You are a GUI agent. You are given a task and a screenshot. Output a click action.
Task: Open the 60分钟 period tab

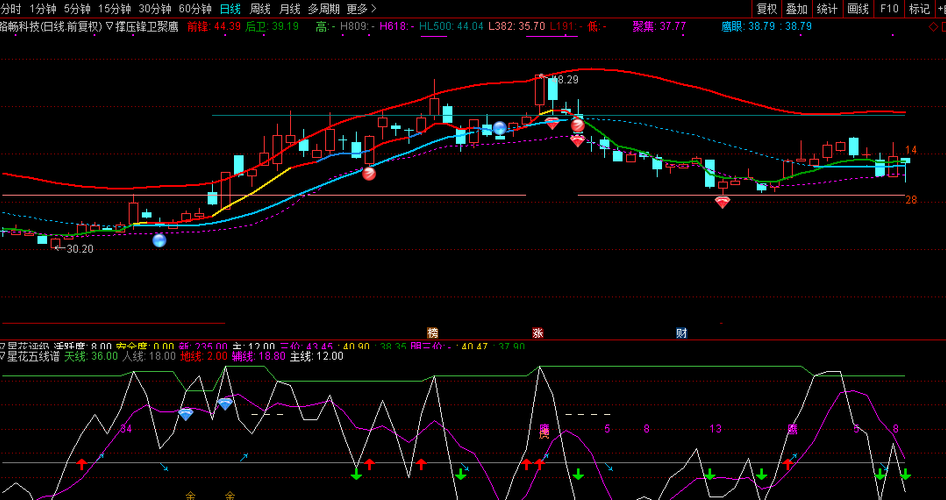(x=195, y=9)
